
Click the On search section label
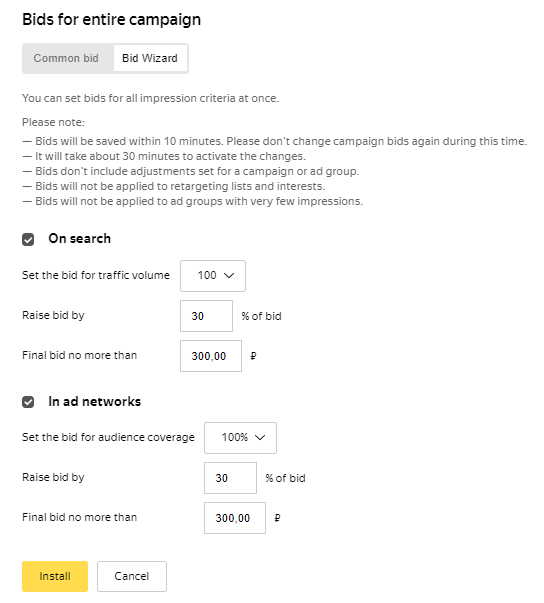[80, 238]
